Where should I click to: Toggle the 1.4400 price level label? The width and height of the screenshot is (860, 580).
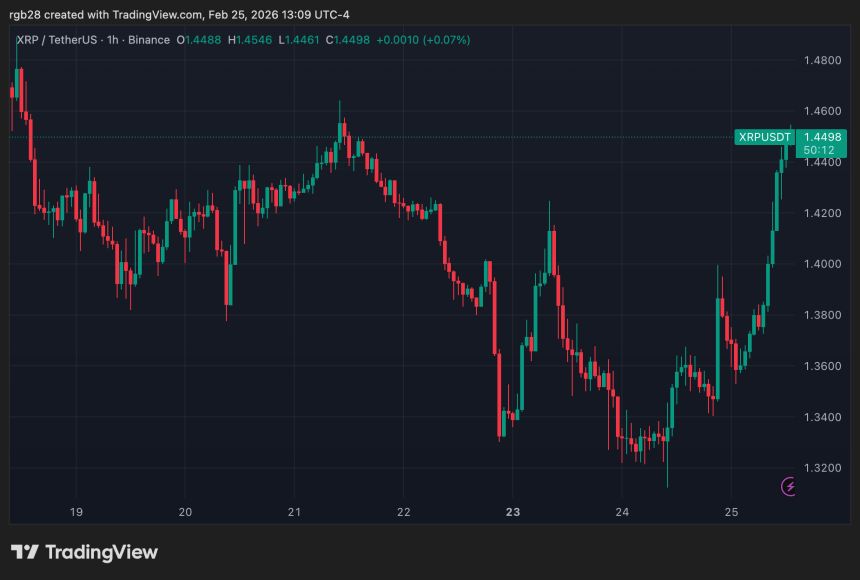[x=824, y=161]
